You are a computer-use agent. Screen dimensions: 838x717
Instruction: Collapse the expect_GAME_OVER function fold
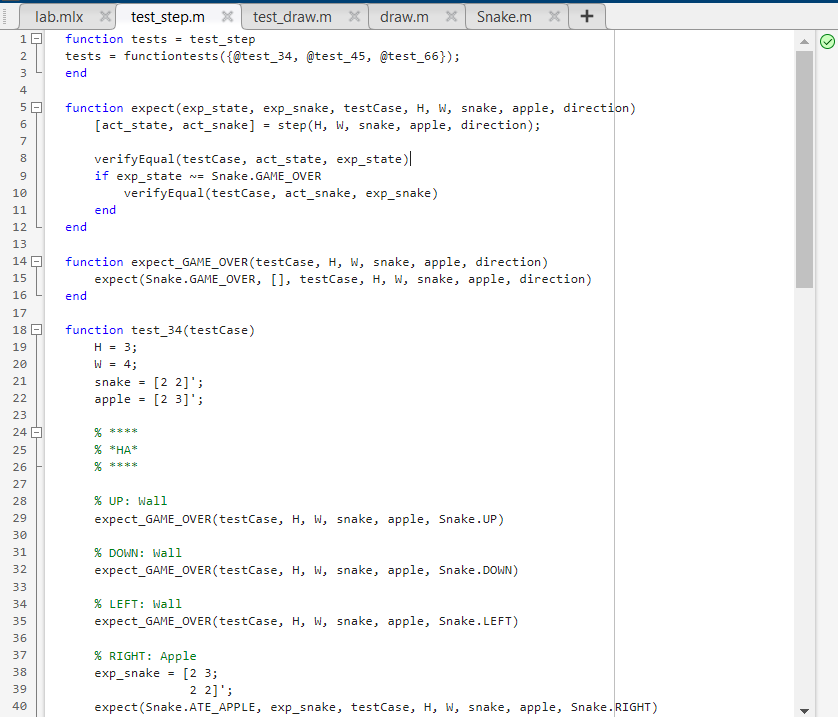click(x=35, y=261)
